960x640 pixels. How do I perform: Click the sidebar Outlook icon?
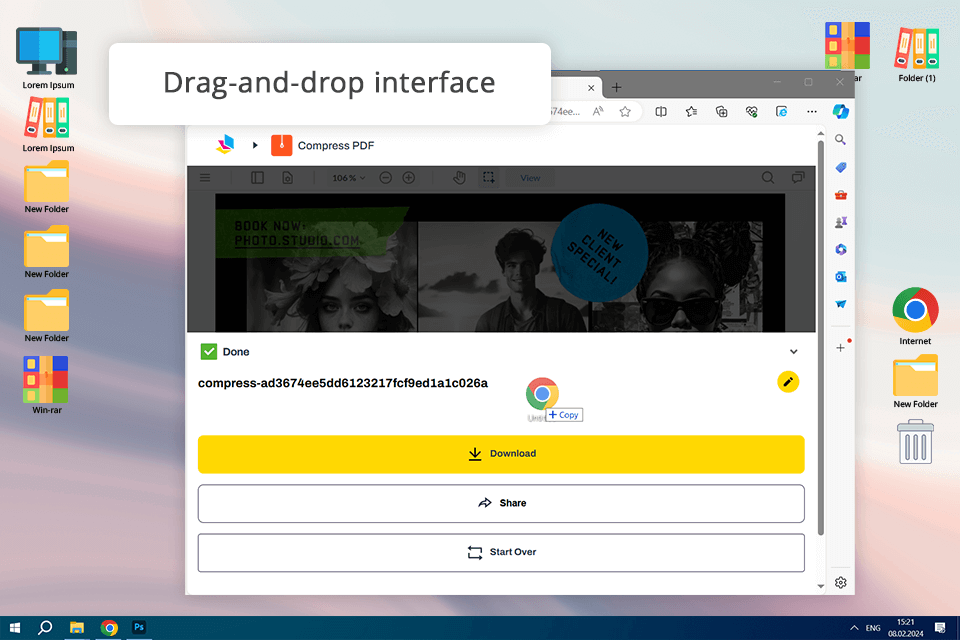(841, 277)
